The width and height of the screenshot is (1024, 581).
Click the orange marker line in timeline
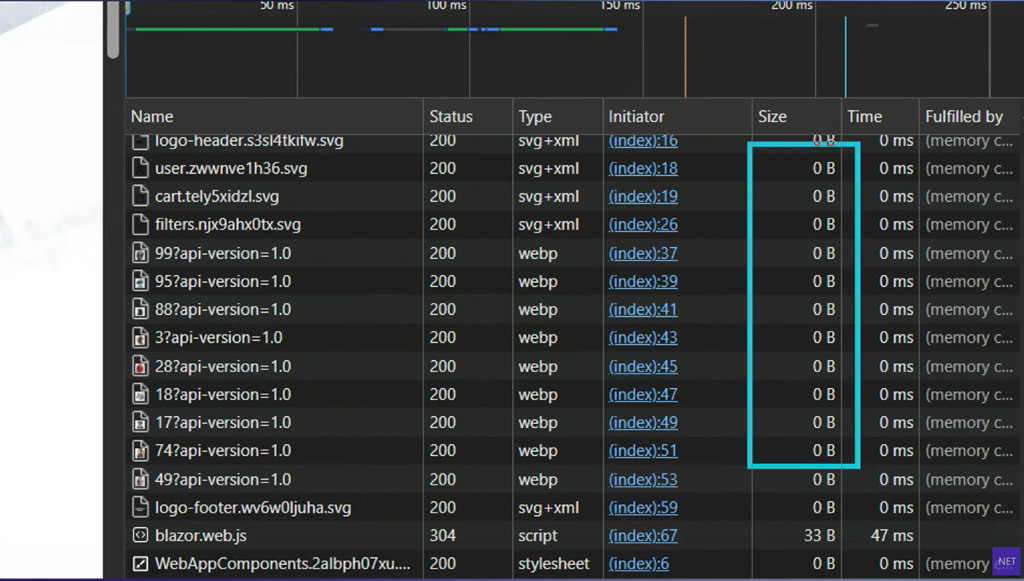(685, 56)
